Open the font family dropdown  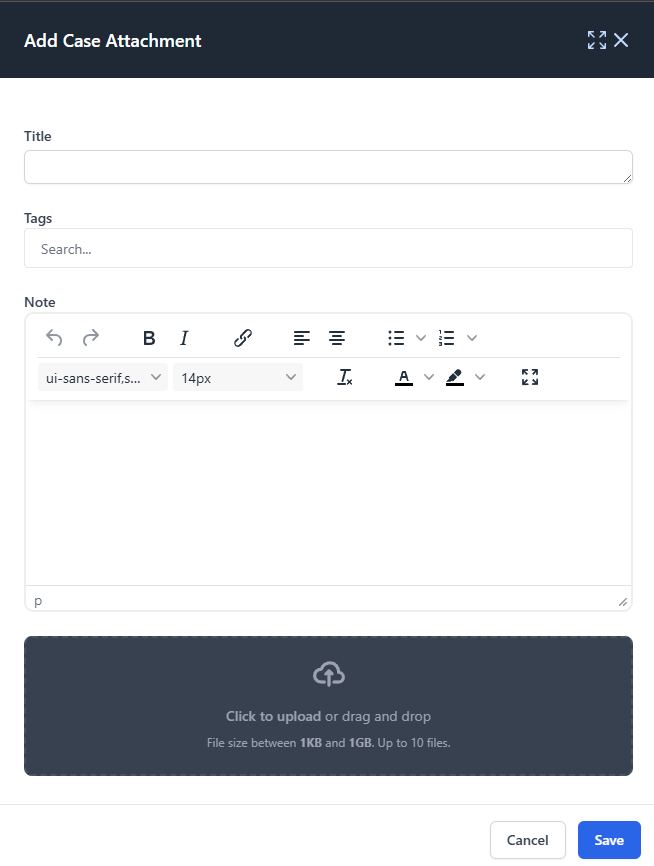[103, 378]
